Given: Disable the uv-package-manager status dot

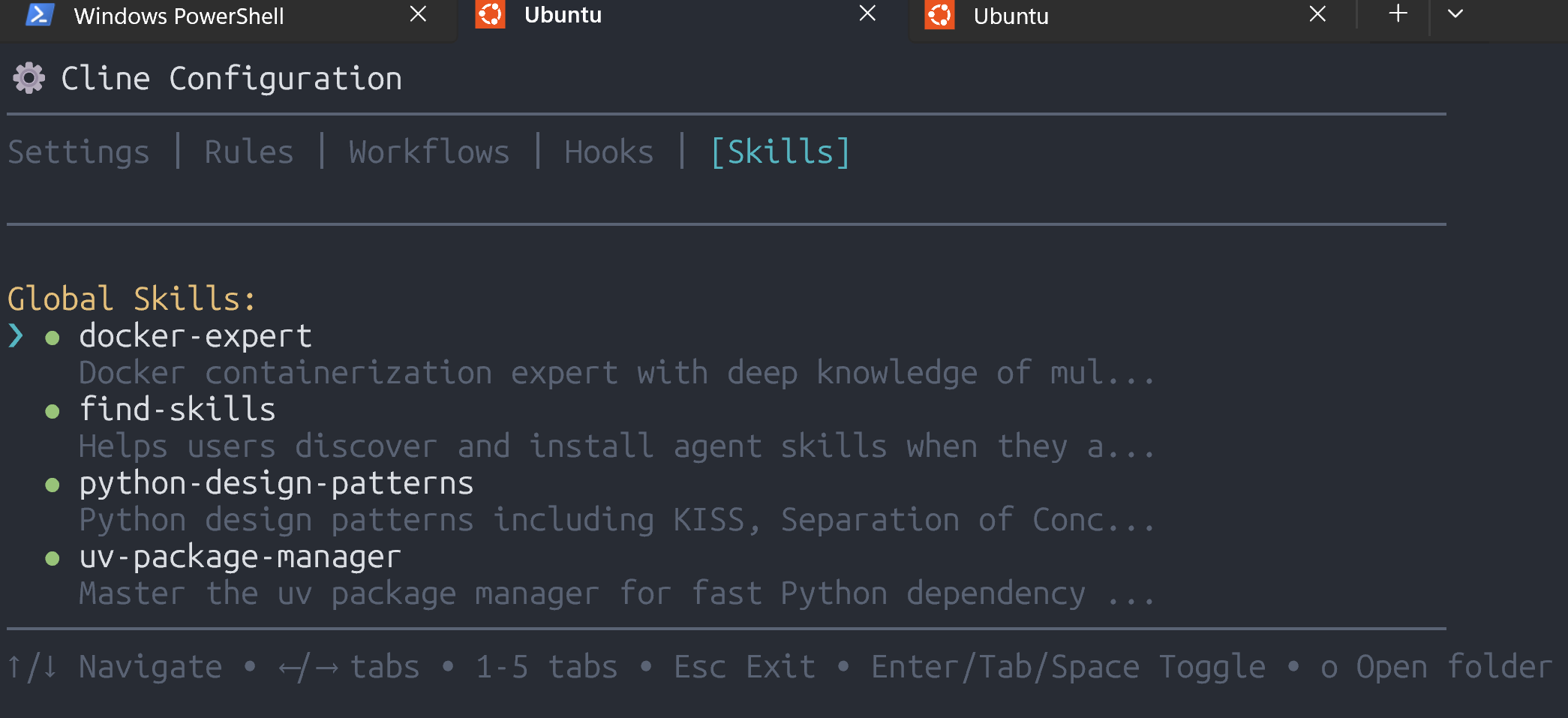Looking at the screenshot, I should coord(53,558).
